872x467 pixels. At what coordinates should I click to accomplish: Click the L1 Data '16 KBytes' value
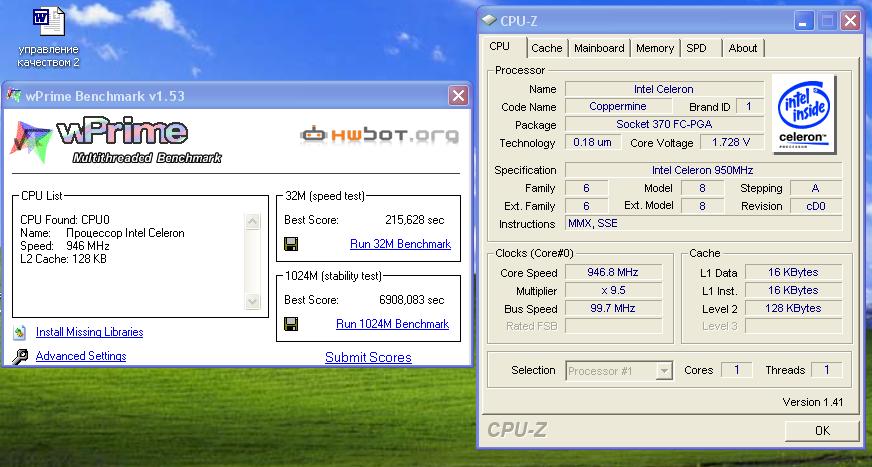(793, 272)
